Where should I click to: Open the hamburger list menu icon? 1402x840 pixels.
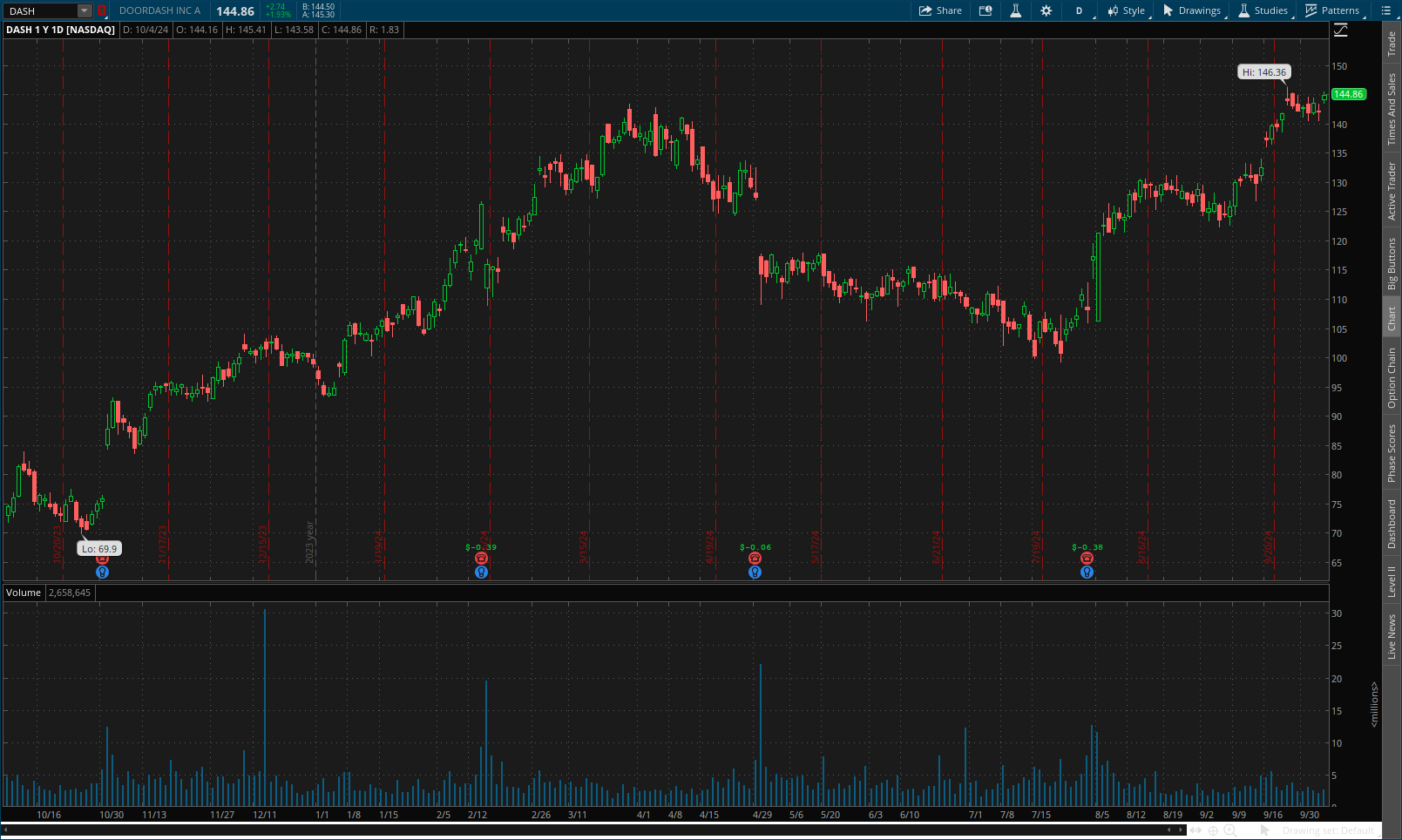pyautogui.click(x=1385, y=10)
